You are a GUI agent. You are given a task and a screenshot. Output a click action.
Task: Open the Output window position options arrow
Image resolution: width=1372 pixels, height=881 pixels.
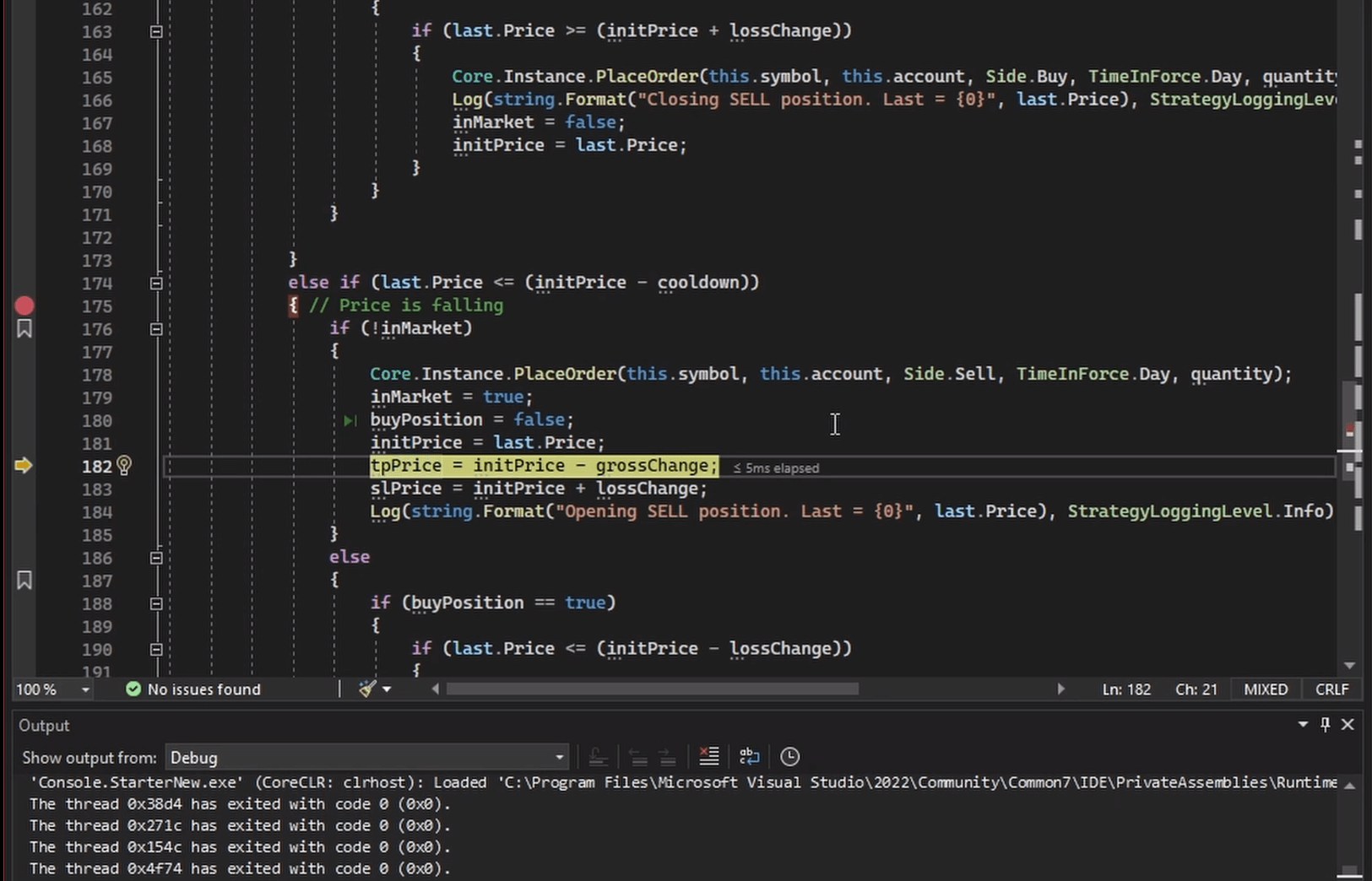[x=1303, y=725]
